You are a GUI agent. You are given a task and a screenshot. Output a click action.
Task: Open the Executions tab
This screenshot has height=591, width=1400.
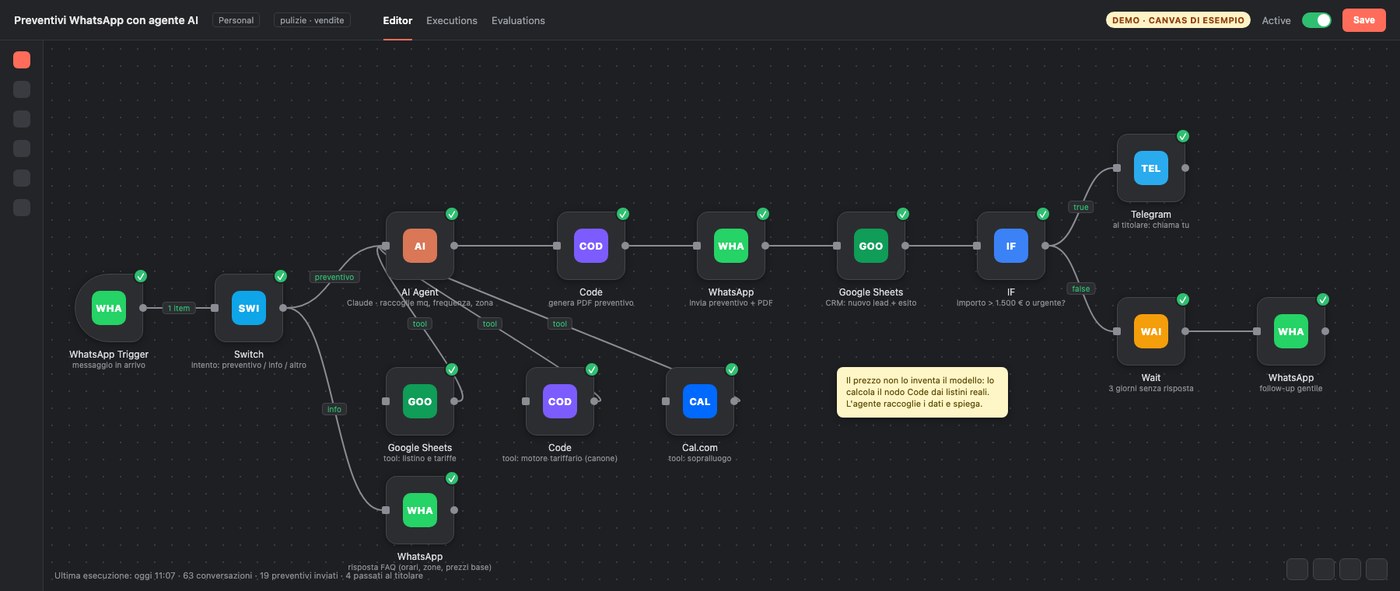click(x=451, y=20)
